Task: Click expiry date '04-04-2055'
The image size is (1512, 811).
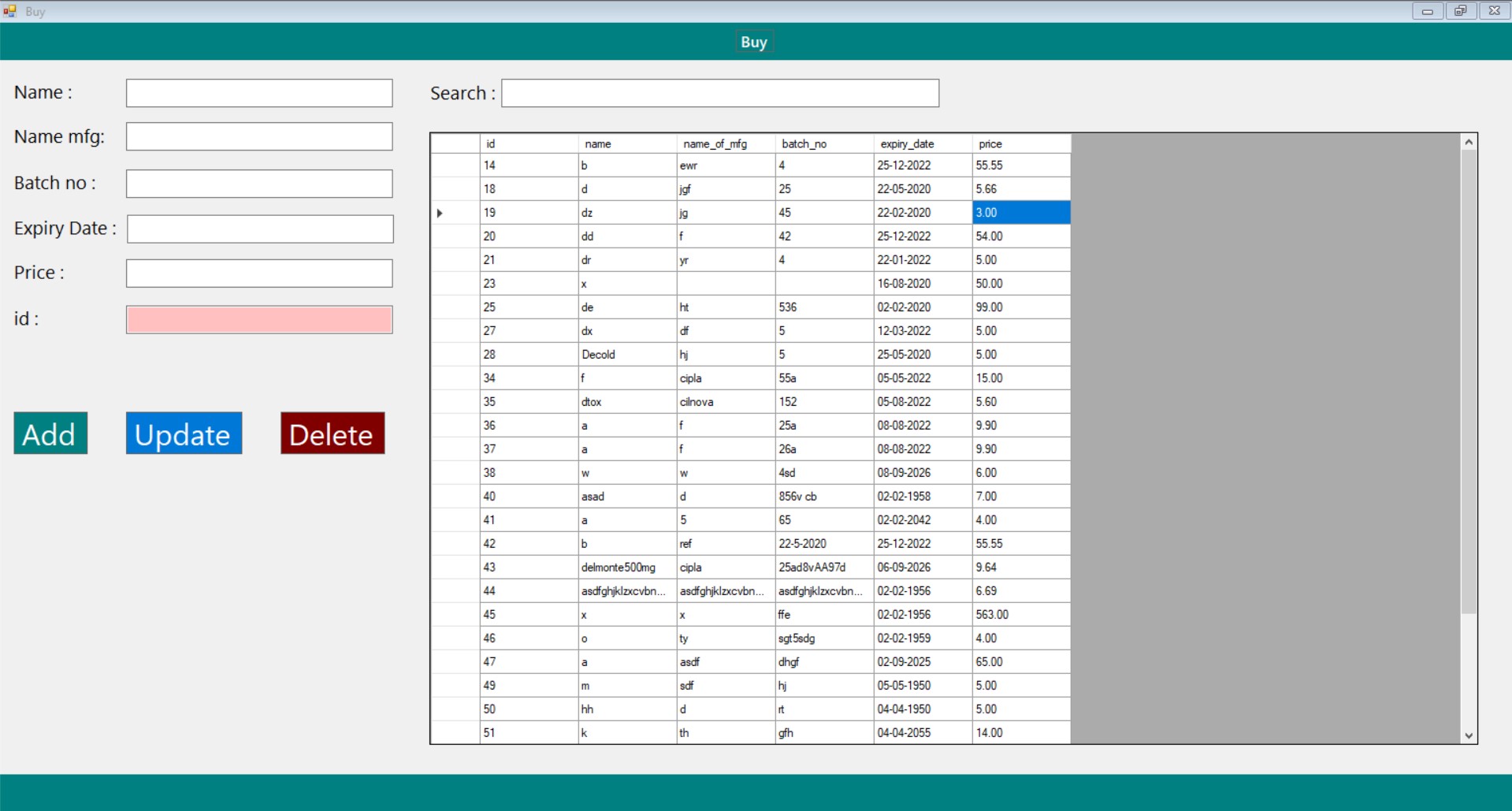Action: [x=923, y=733]
